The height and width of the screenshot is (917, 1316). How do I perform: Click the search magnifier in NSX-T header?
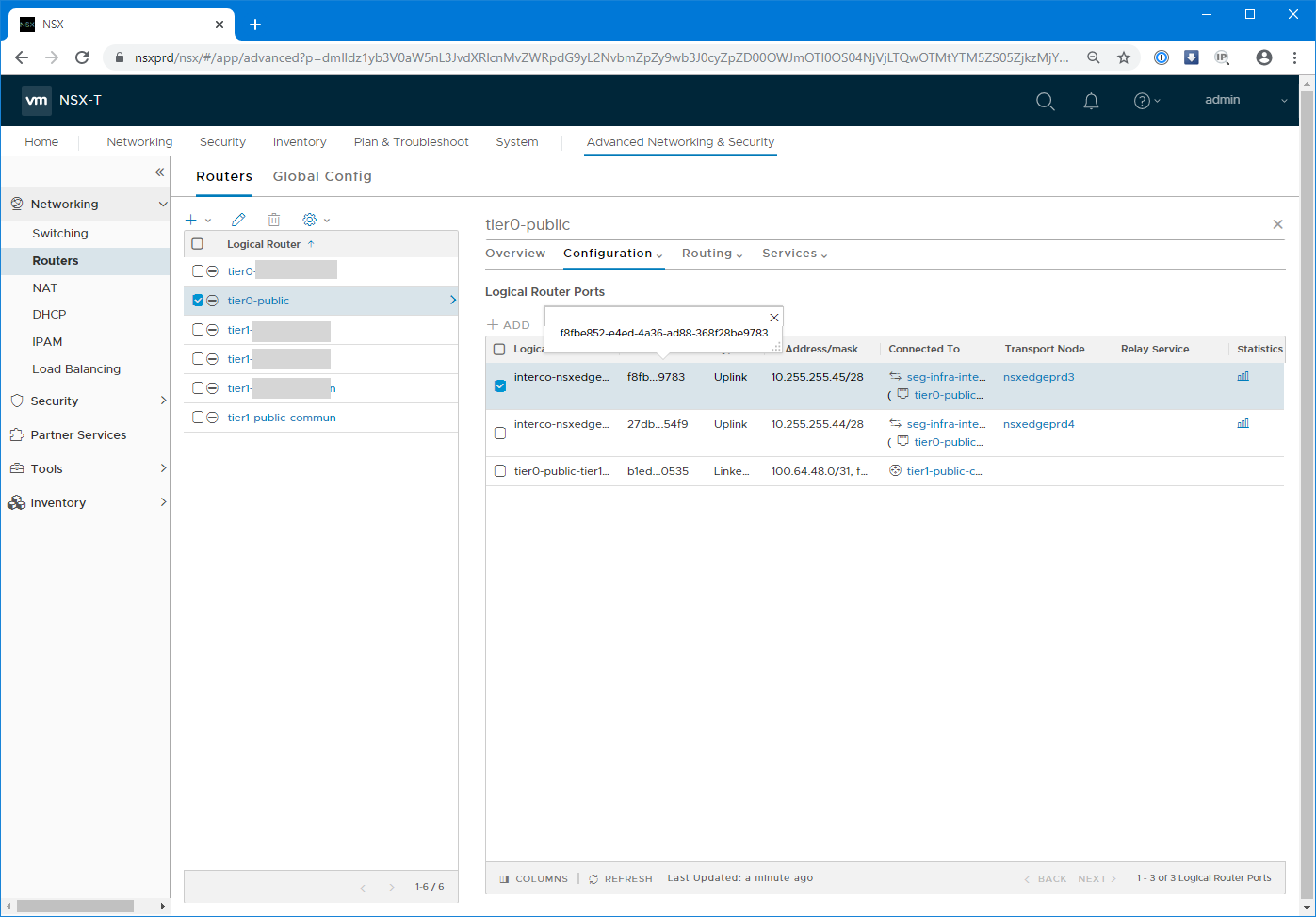pyautogui.click(x=1045, y=101)
